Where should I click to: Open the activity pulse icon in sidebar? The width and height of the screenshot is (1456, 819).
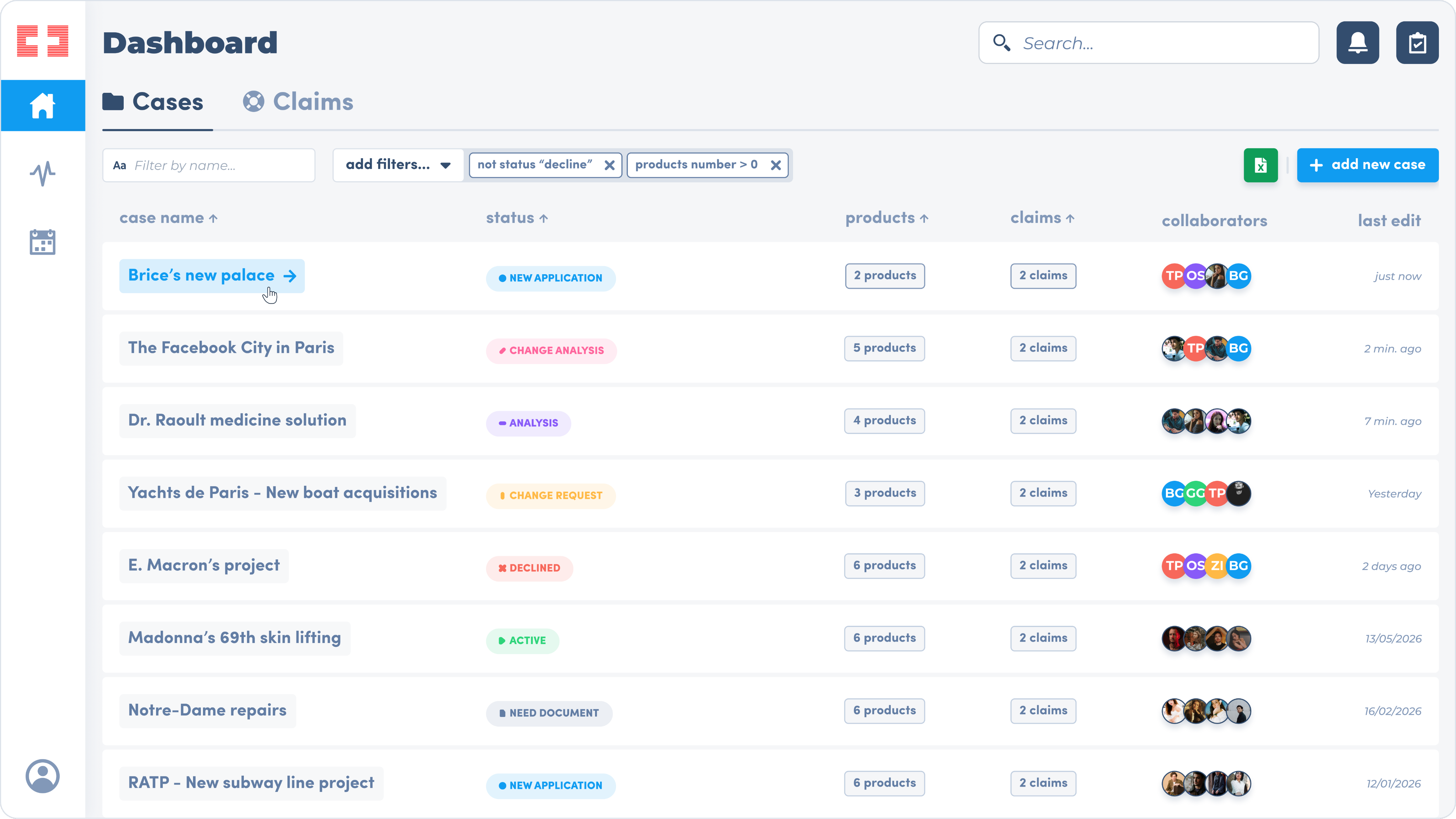(43, 174)
